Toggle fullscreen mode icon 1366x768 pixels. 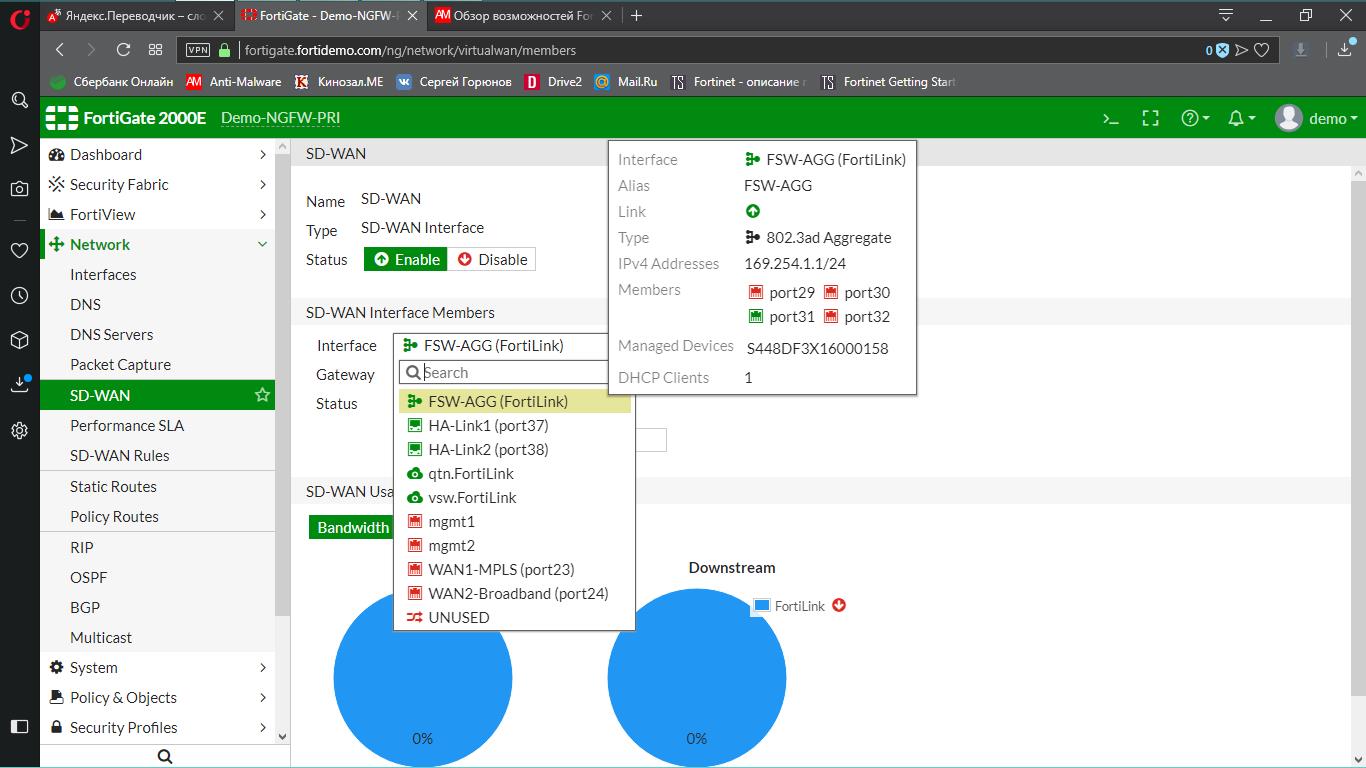(1151, 118)
